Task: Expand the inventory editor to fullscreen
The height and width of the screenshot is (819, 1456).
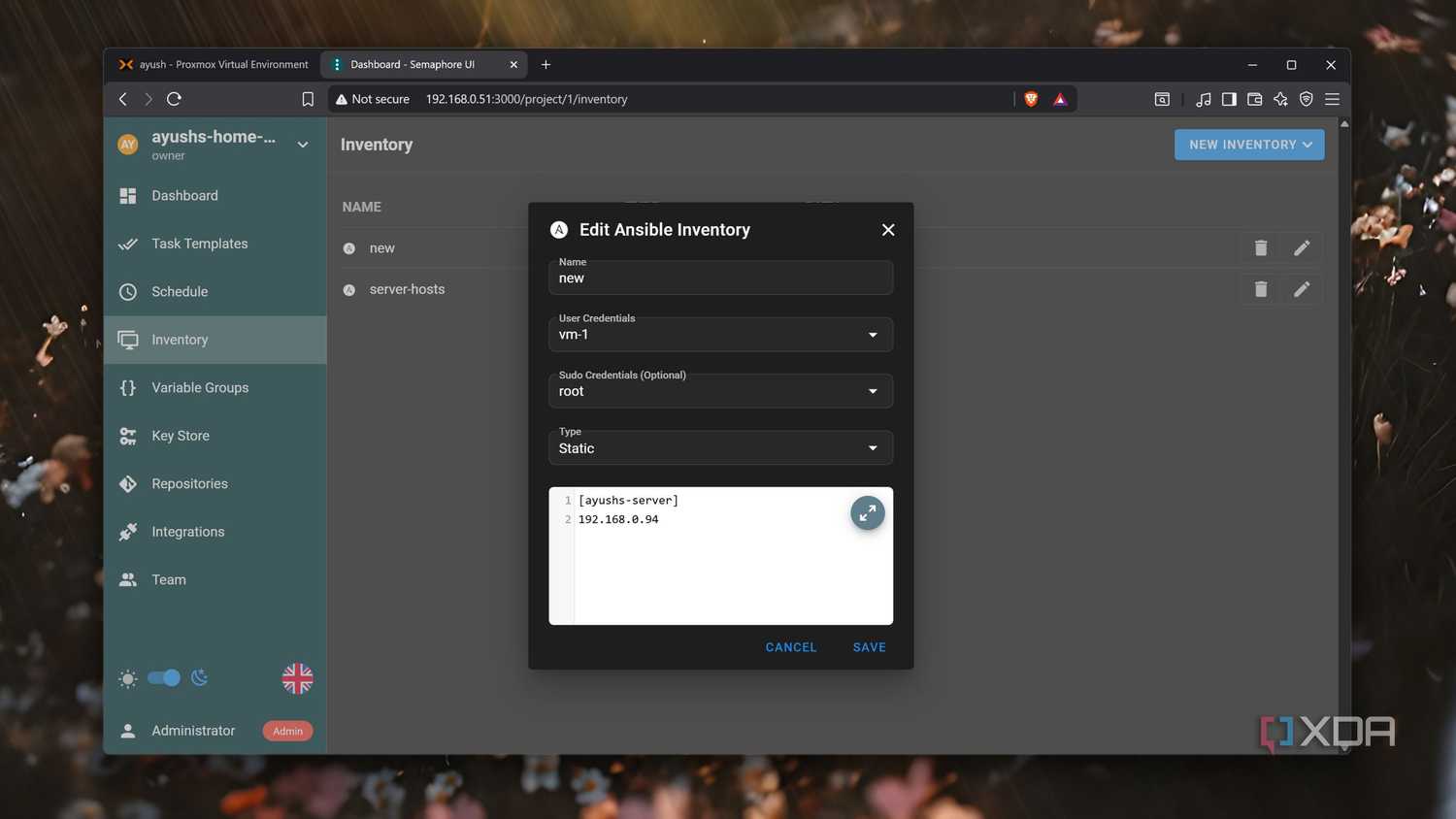Action: pyautogui.click(x=868, y=512)
